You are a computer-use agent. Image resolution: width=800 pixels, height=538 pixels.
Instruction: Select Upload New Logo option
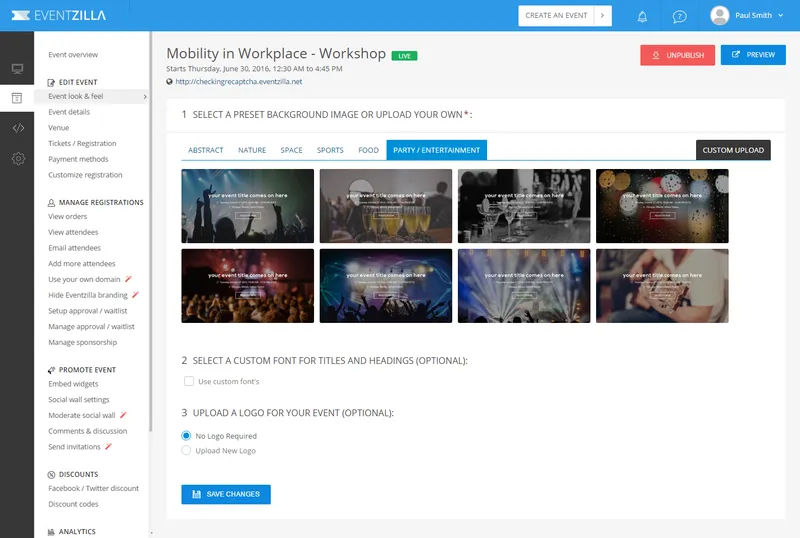tap(186, 450)
